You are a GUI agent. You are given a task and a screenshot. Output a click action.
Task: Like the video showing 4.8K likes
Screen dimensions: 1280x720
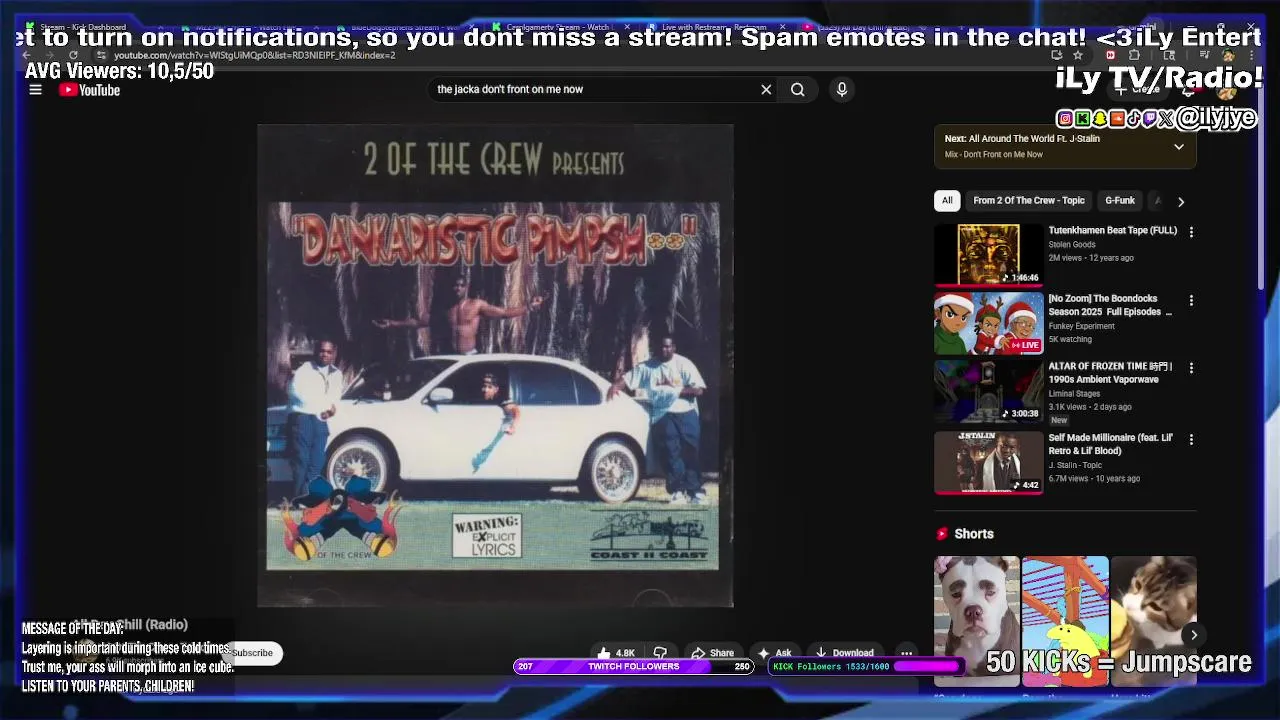click(x=617, y=653)
